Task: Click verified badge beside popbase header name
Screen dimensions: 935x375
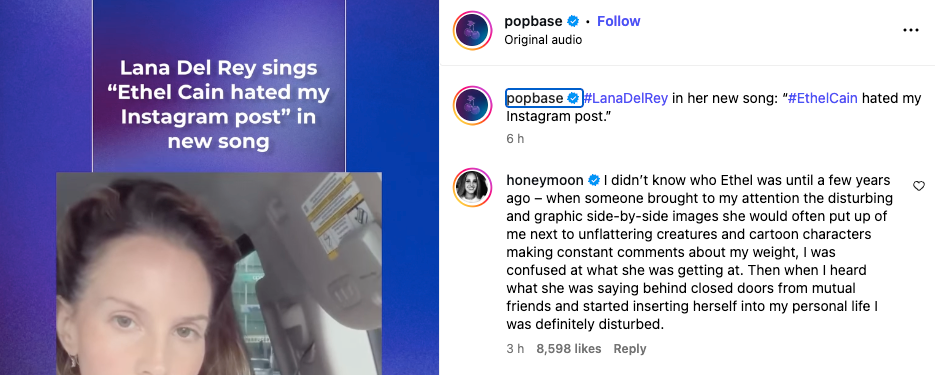Action: (x=573, y=21)
